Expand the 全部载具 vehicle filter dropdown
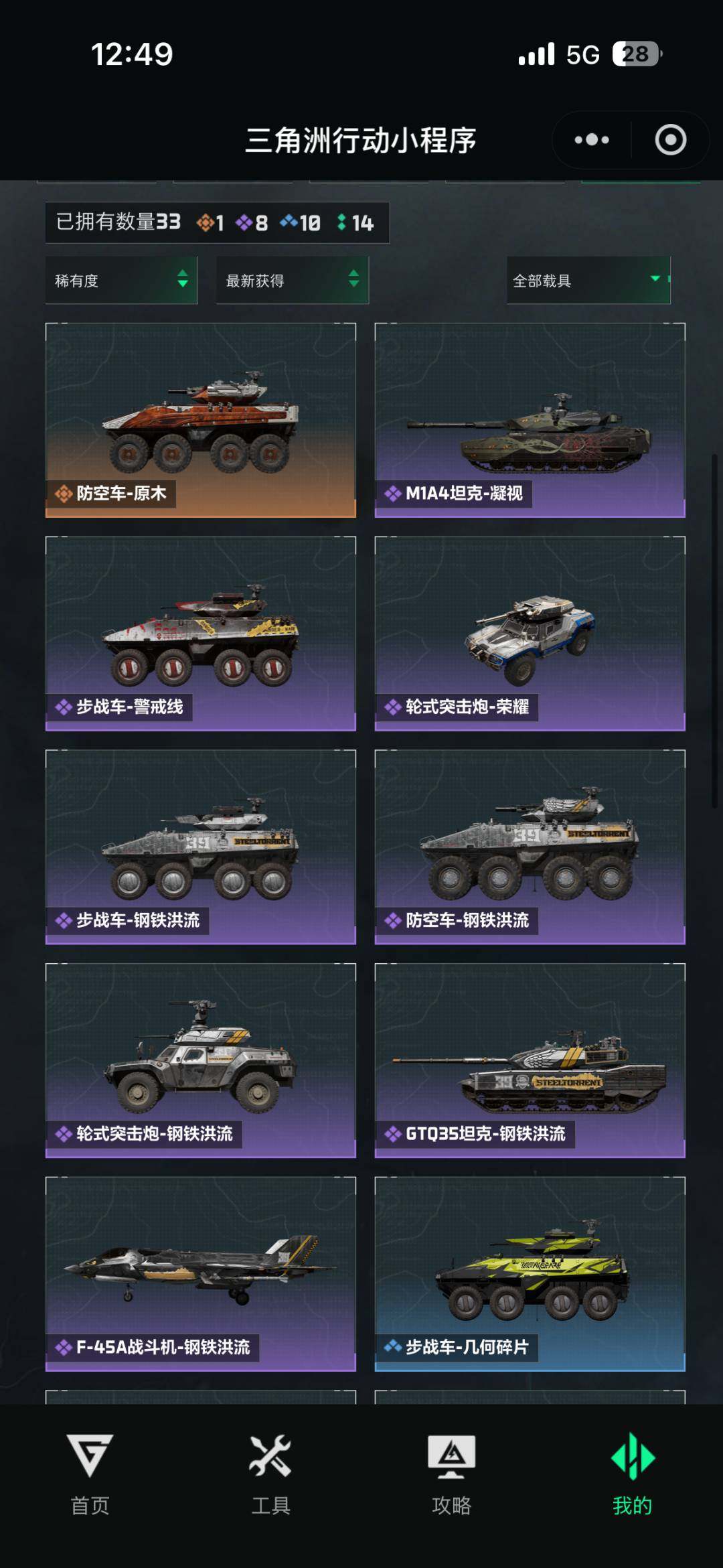 [588, 280]
